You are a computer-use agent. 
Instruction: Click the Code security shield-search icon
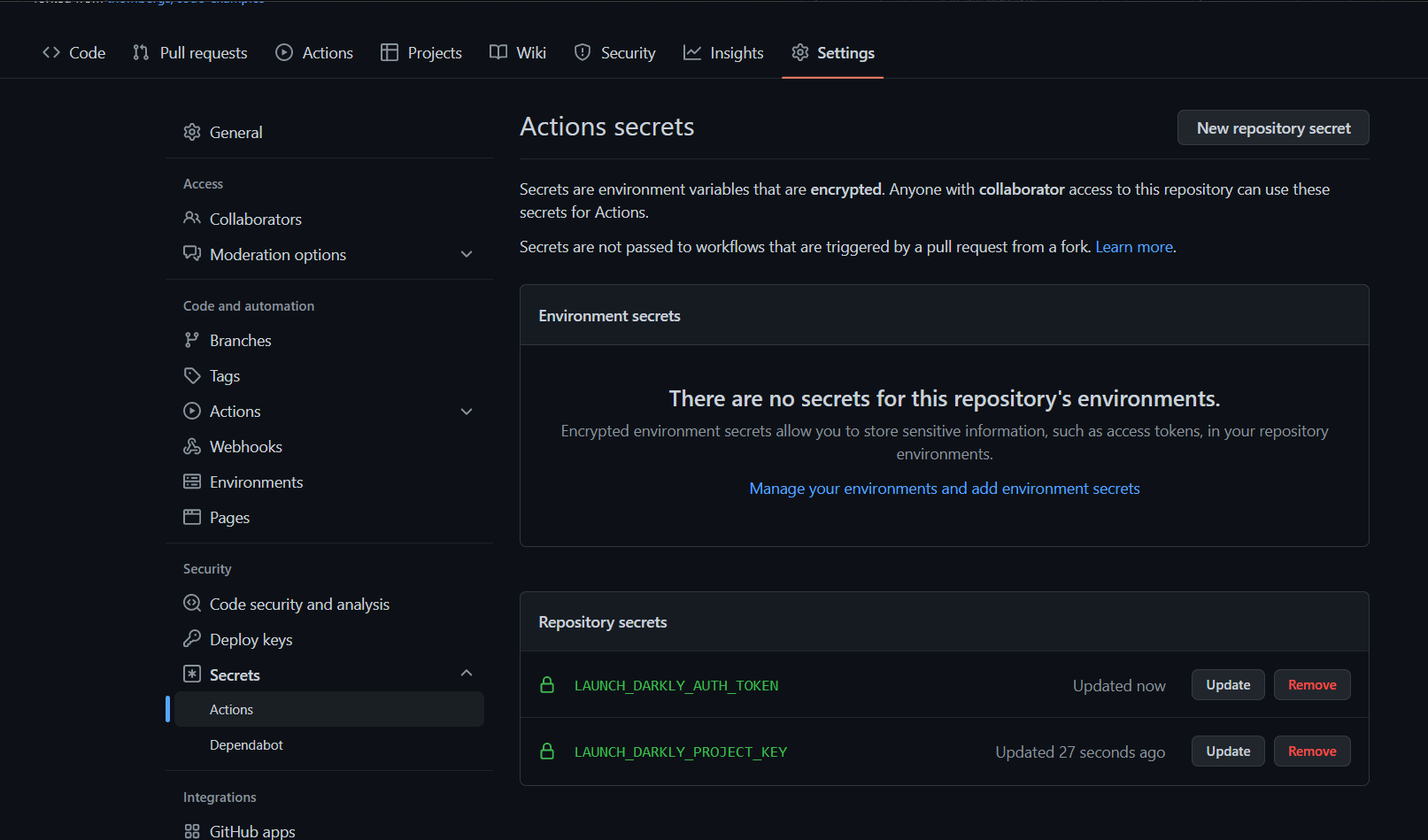click(192, 604)
